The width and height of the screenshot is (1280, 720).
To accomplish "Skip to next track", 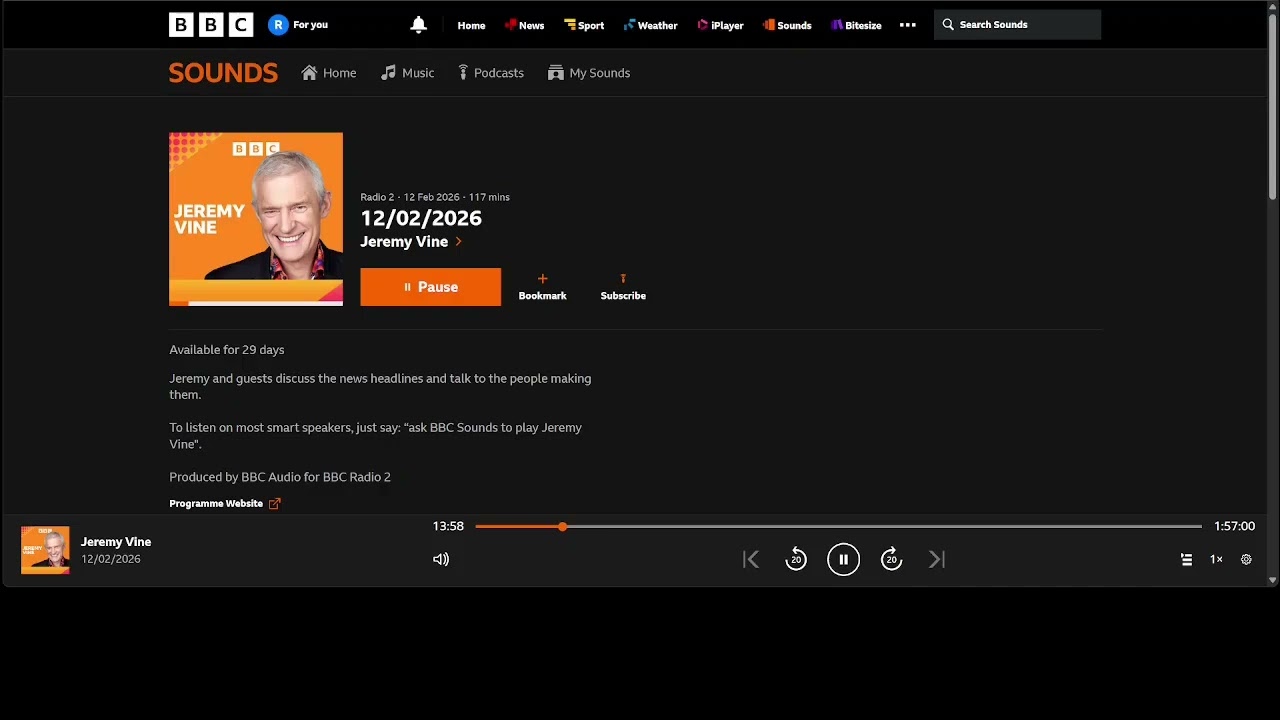I will [x=937, y=560].
